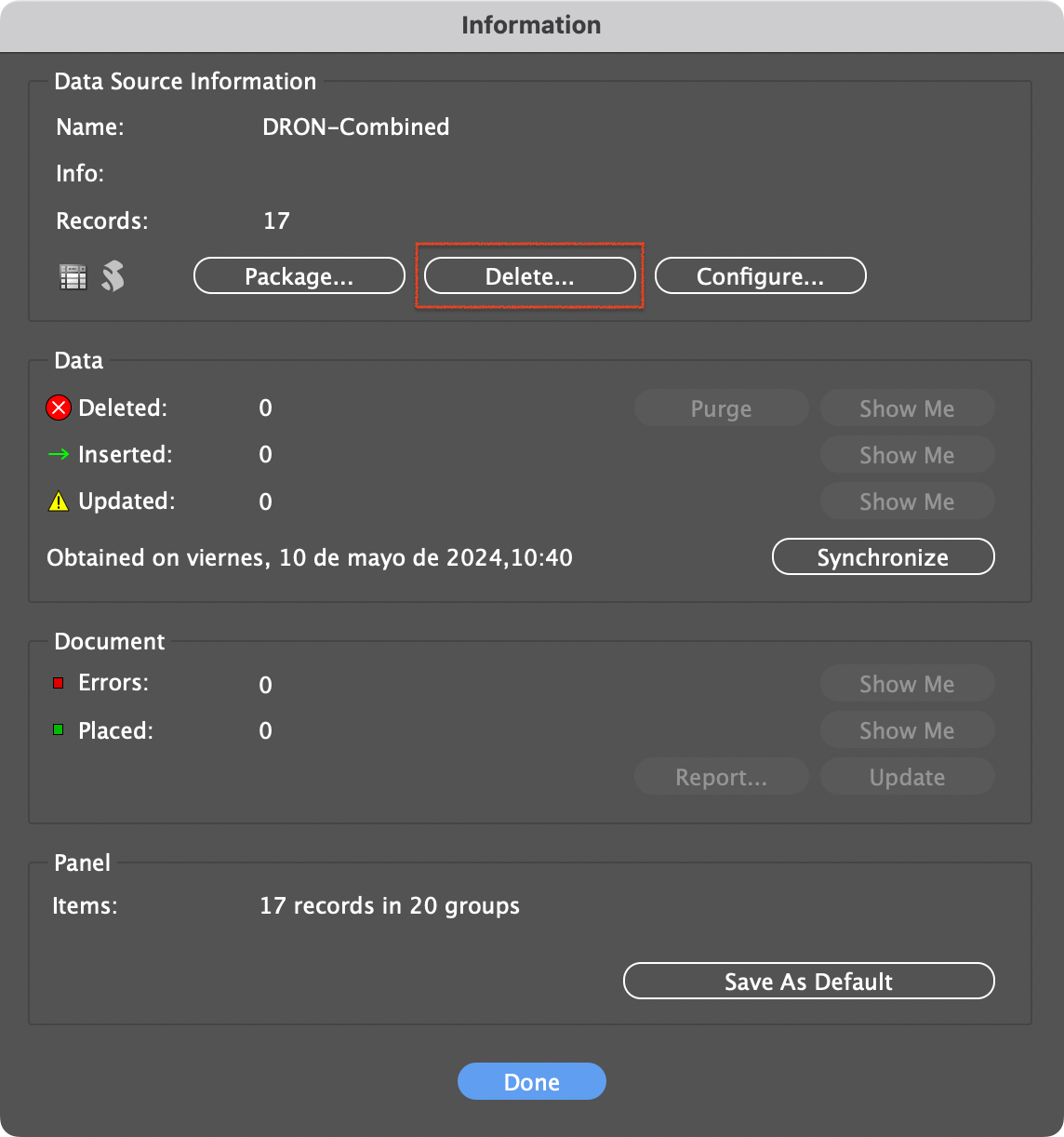This screenshot has height=1137, width=1064.
Task: Click Show Me for Deleted records
Action: coord(907,408)
